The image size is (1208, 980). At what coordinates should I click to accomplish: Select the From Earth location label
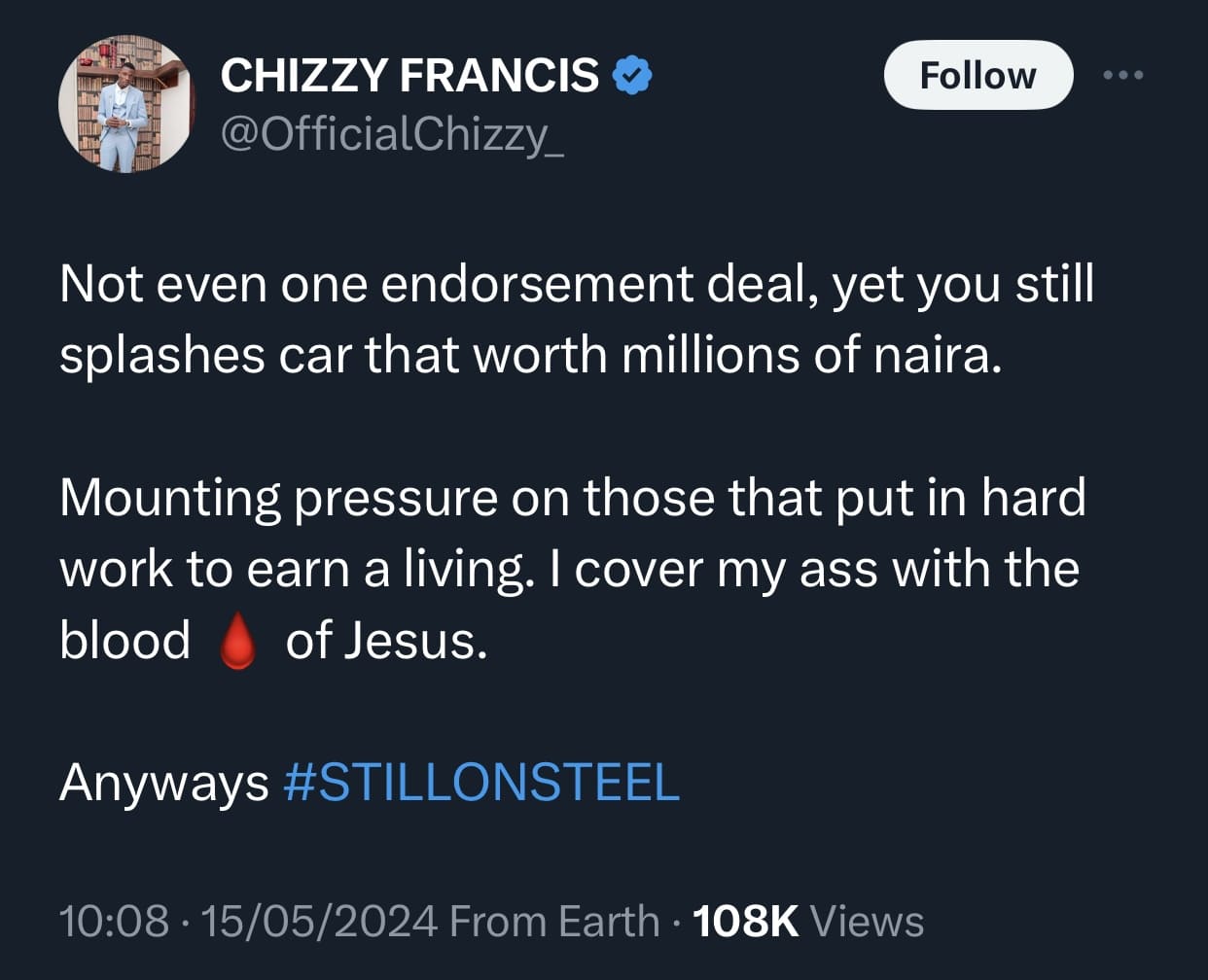click(554, 921)
